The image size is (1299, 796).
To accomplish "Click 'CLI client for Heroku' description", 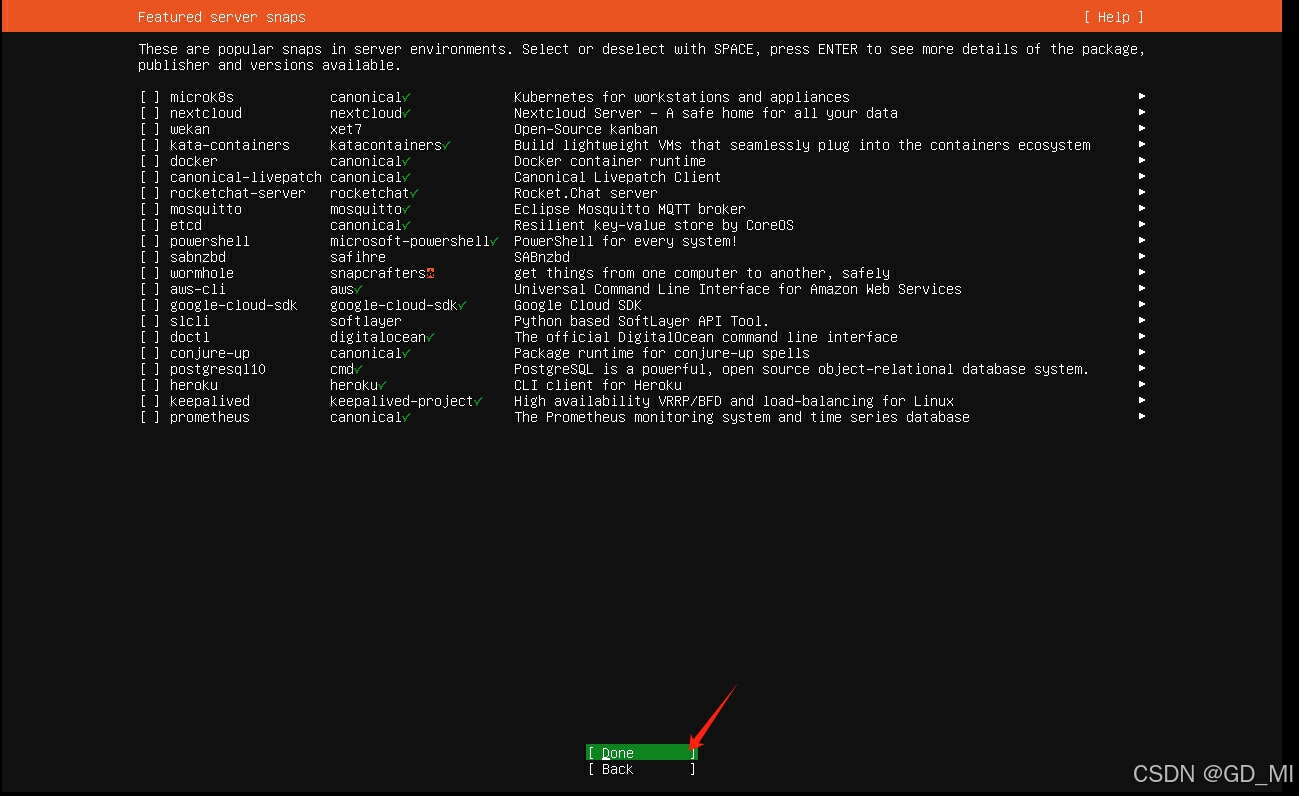I will (597, 385).
